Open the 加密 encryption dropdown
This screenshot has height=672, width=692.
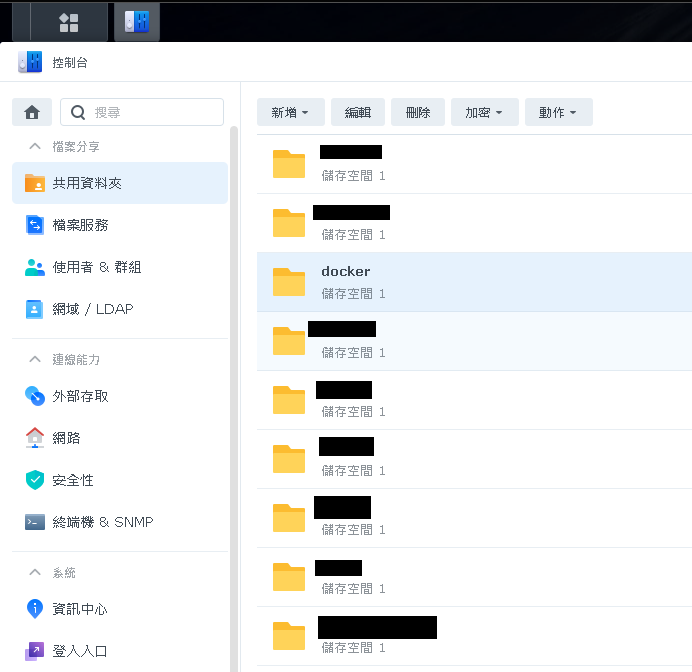(484, 112)
